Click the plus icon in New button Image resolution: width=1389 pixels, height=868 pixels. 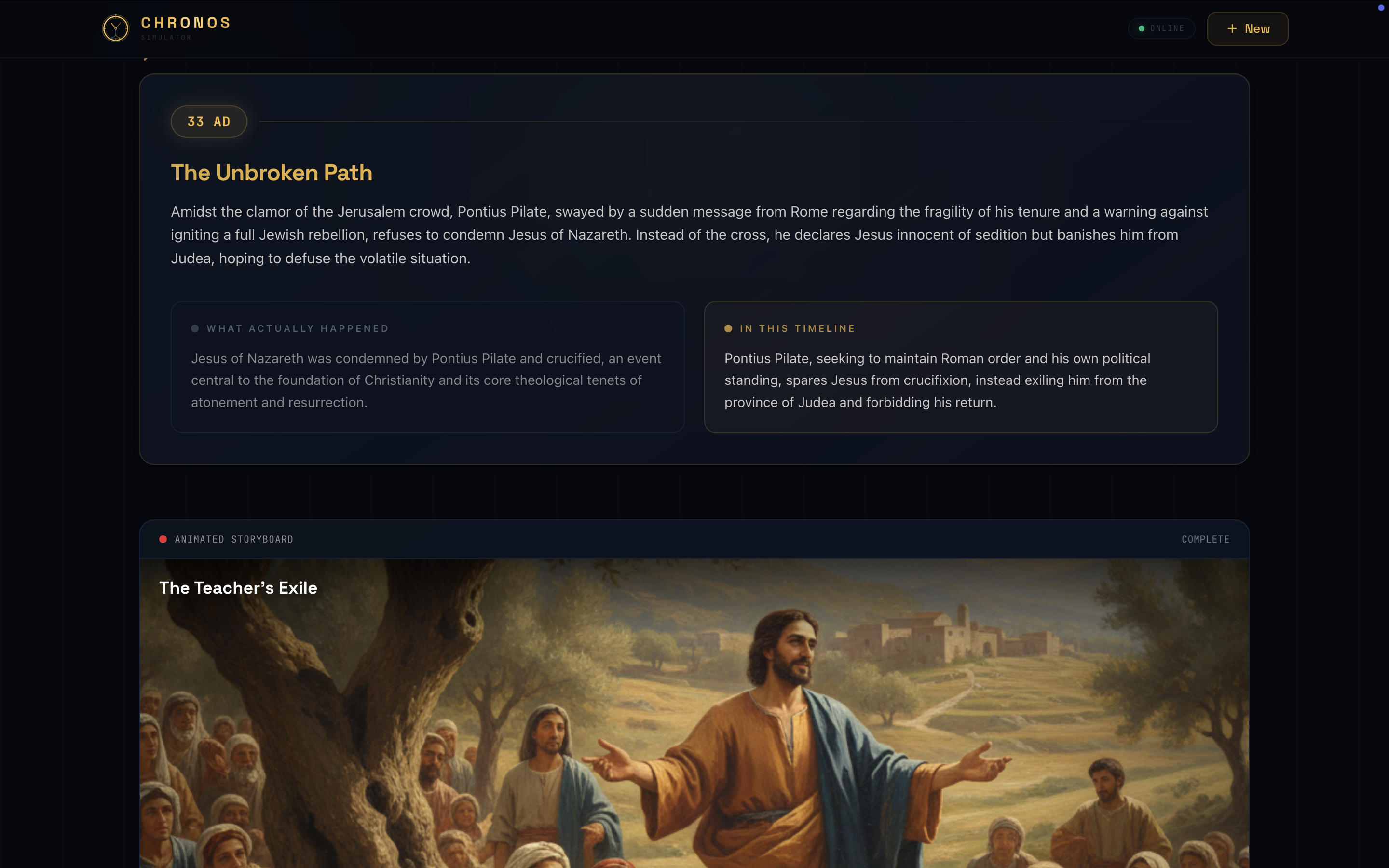[x=1232, y=29]
